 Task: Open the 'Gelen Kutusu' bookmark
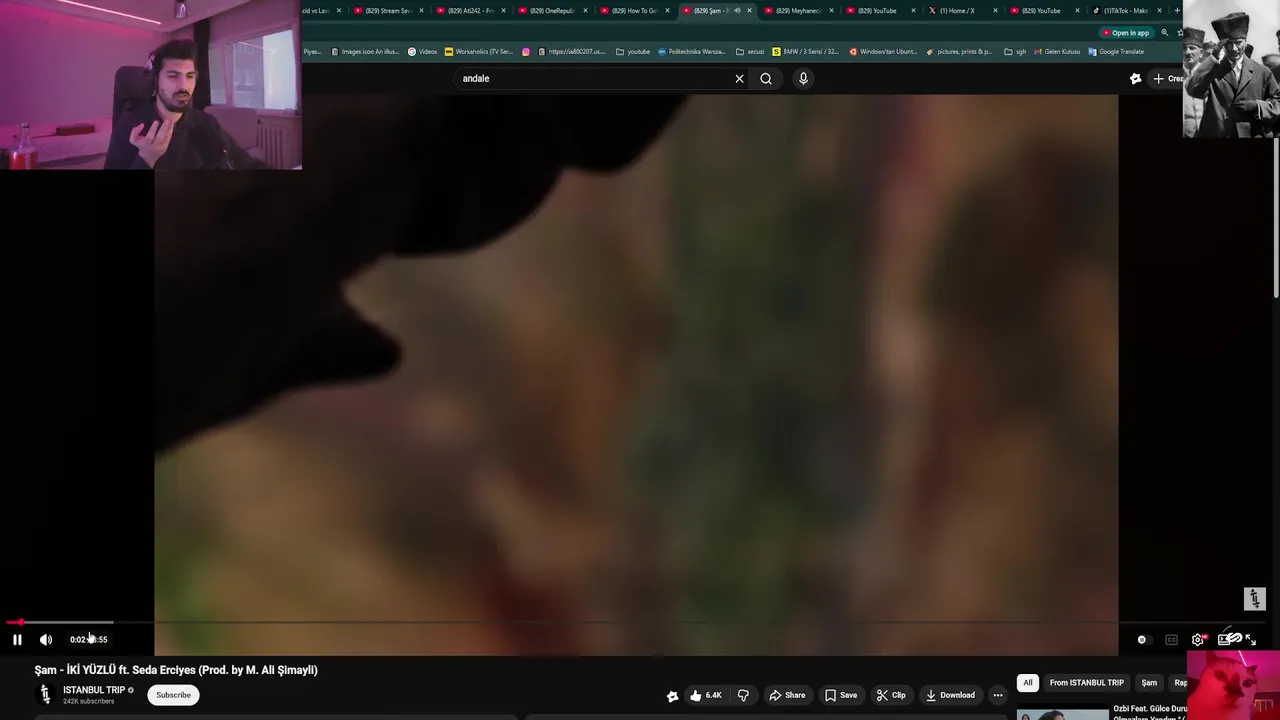(x=1057, y=52)
